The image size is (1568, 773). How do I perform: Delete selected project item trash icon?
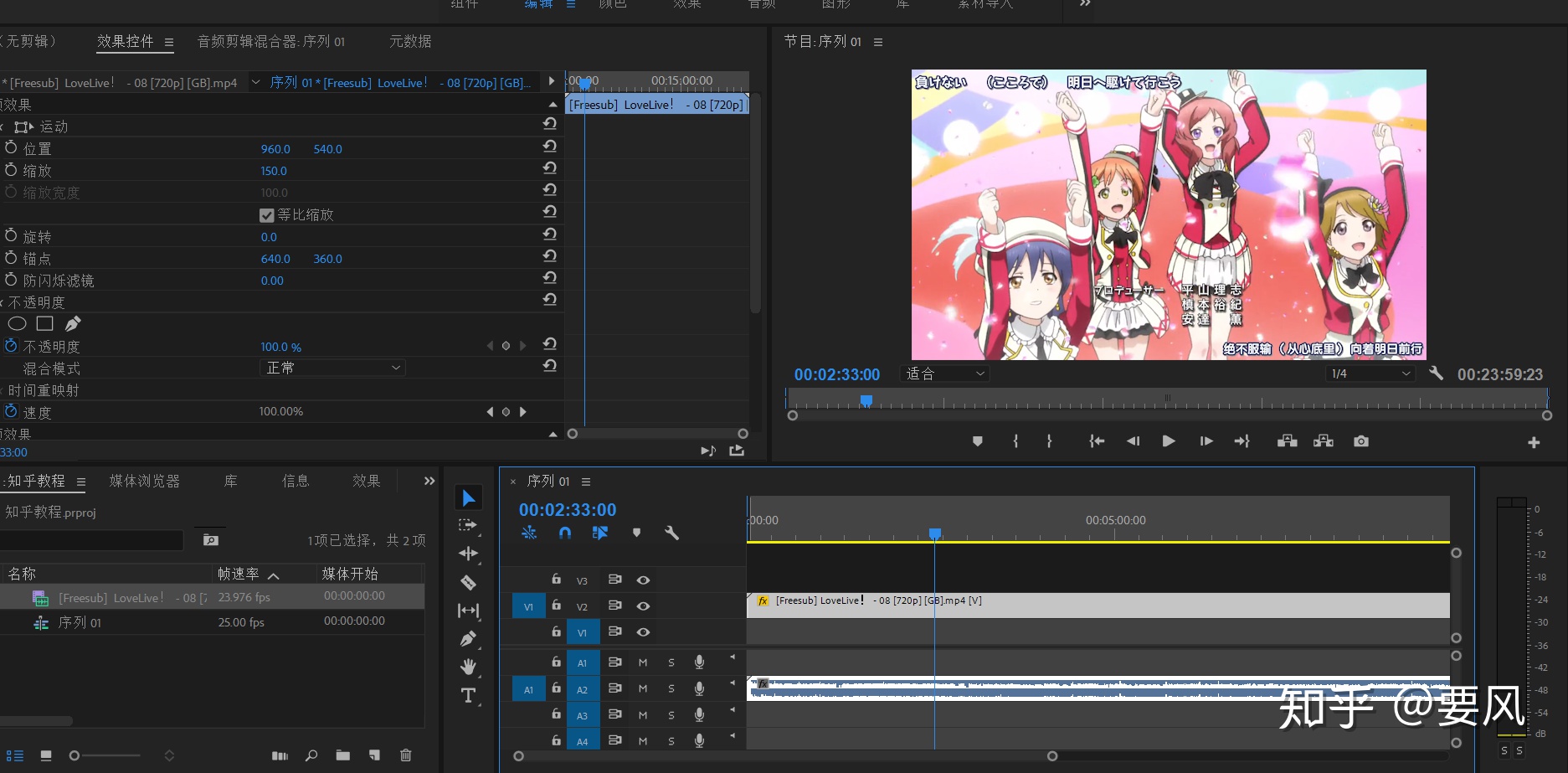pos(406,755)
